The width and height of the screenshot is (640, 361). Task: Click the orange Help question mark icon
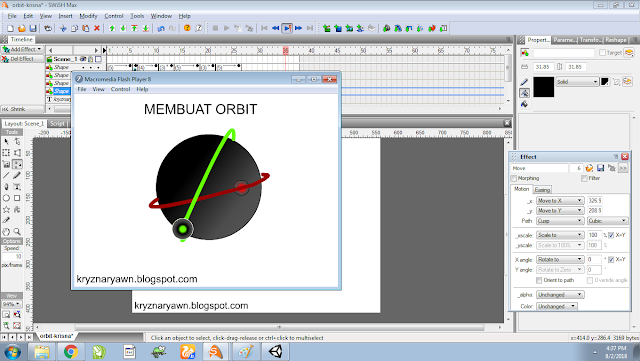point(187,28)
